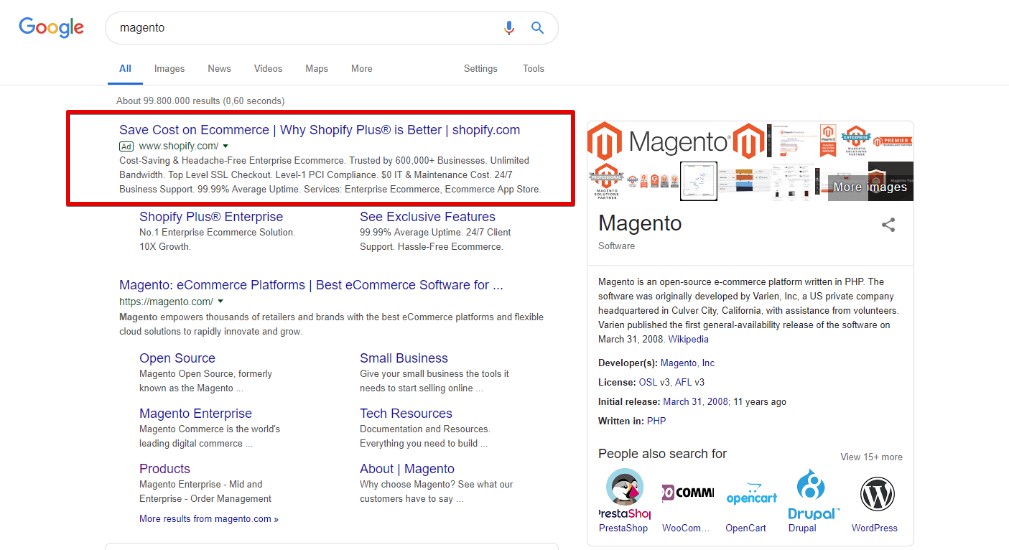
Task: Open search Tools
Action: click(x=533, y=69)
